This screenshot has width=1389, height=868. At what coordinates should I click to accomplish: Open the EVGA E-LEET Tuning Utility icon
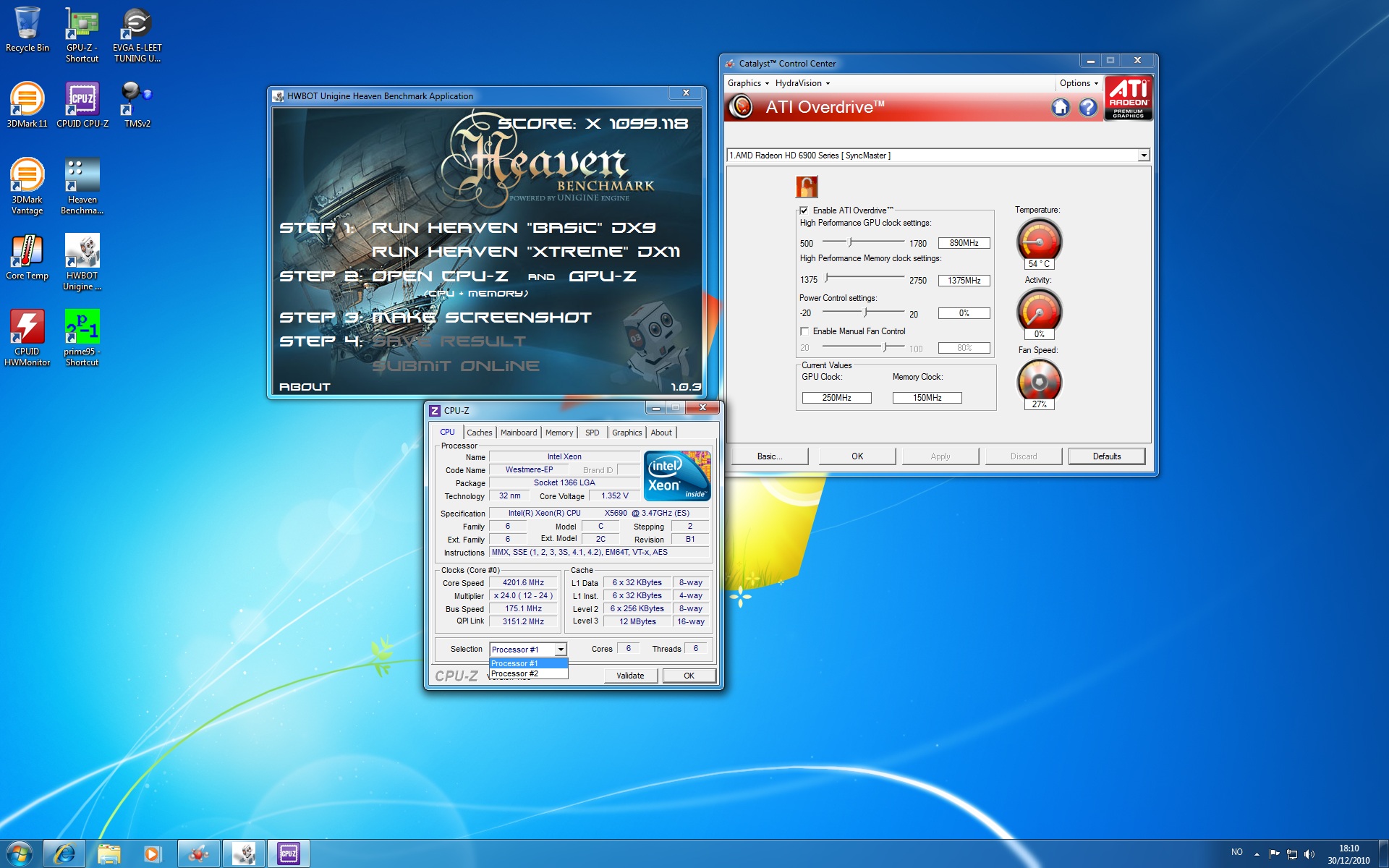[x=137, y=35]
